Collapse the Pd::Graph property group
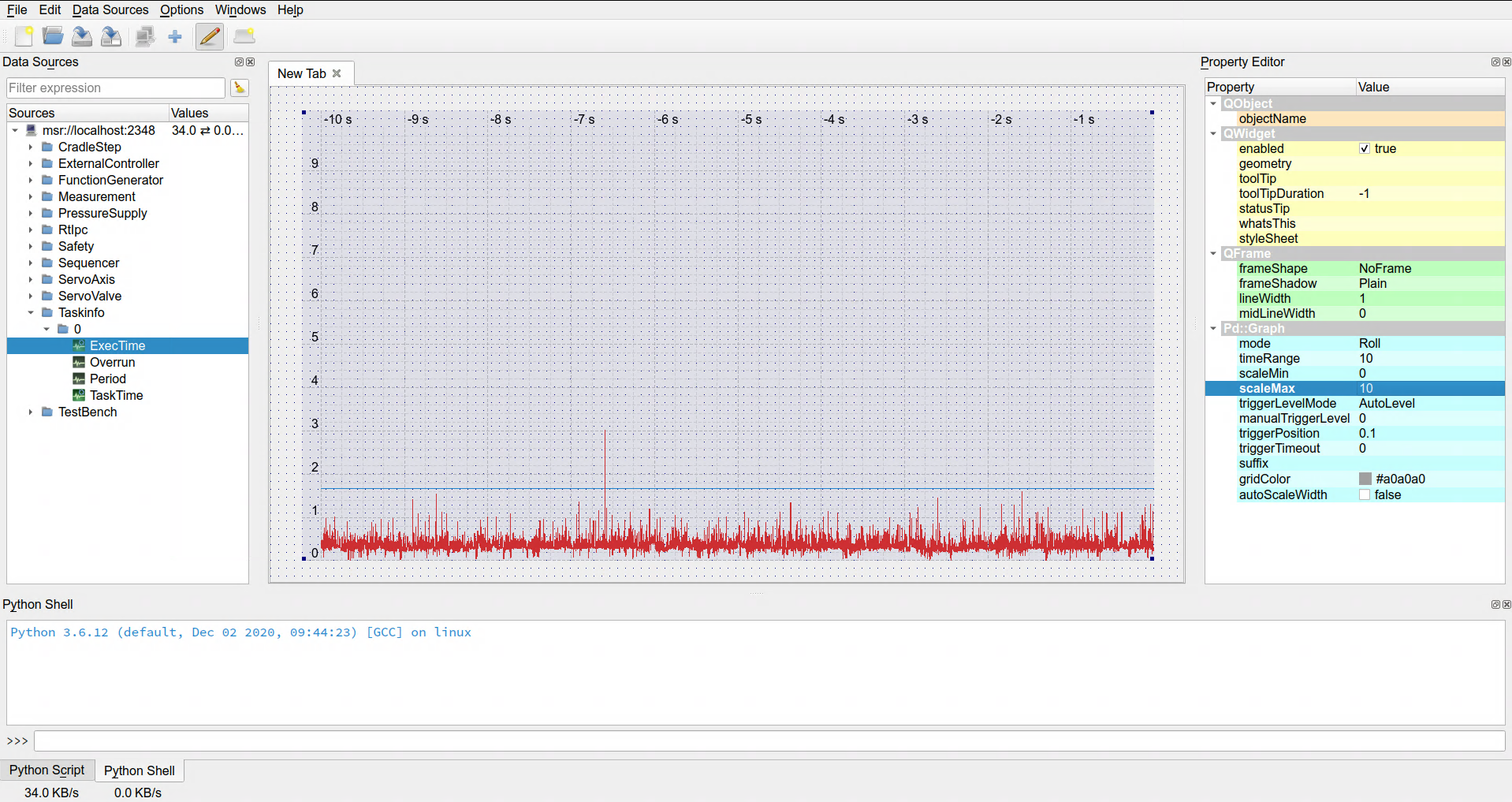This screenshot has height=802, width=1512. pos(1213,328)
